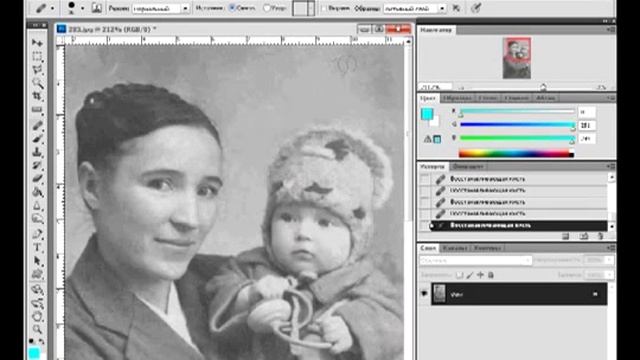Image resolution: width=640 pixels, height=360 pixels.
Task: Create new snapshot in History panel
Action: point(584,236)
